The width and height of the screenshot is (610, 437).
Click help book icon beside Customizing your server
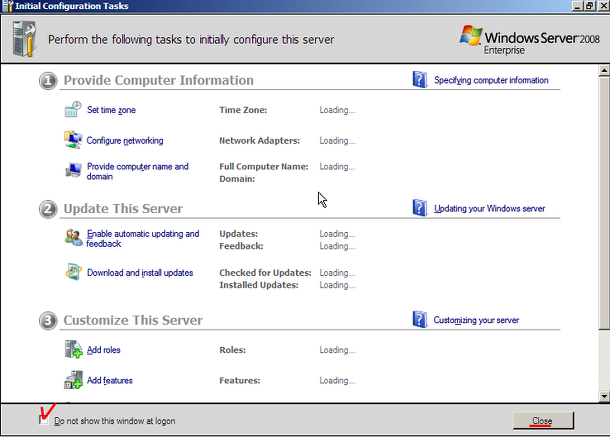(x=420, y=319)
